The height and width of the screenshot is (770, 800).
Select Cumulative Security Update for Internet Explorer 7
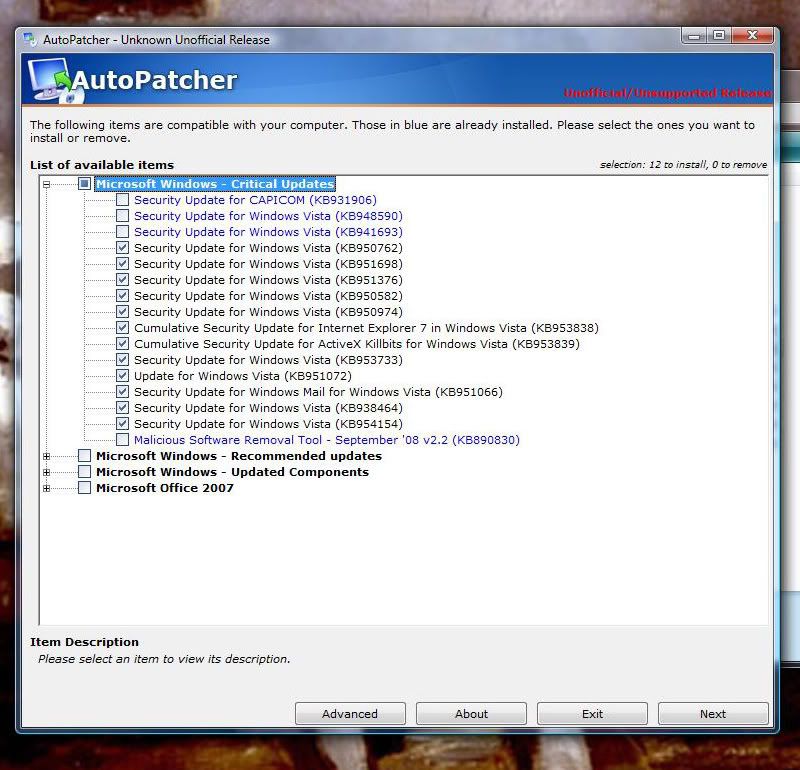click(x=366, y=328)
